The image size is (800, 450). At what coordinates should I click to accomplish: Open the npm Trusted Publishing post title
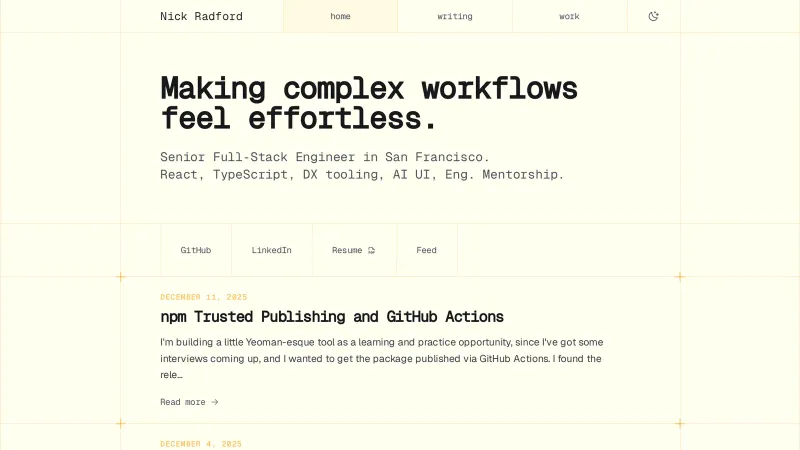[x=332, y=317]
